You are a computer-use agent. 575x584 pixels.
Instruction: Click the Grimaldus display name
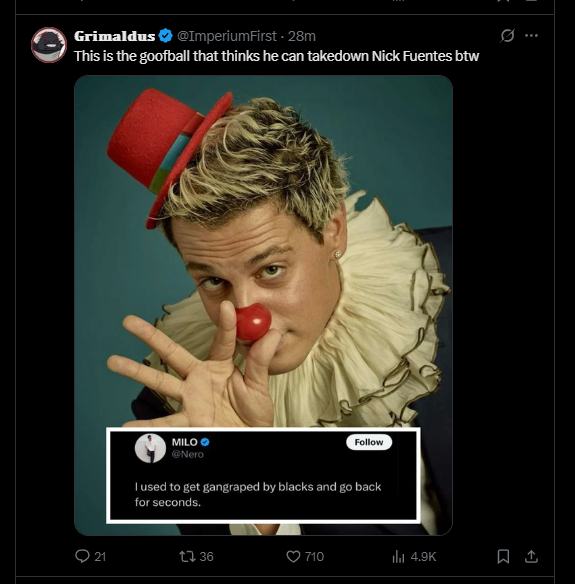[x=115, y=36]
